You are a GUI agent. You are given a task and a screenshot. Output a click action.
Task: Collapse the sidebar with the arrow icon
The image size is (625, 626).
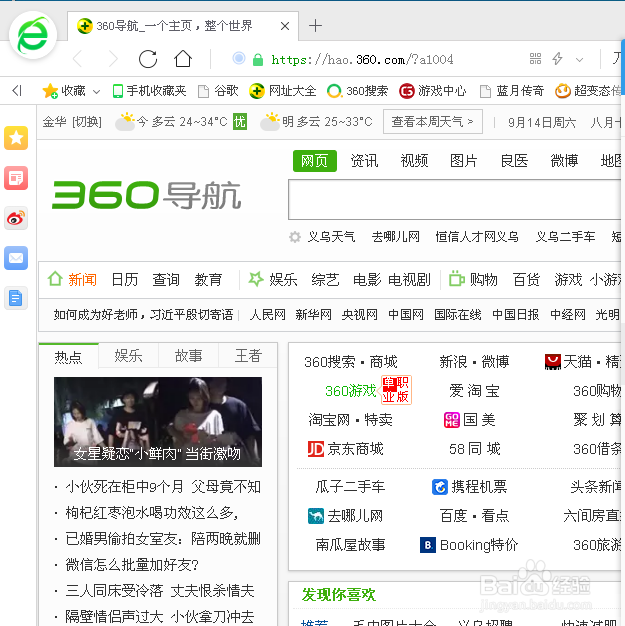click(x=17, y=91)
